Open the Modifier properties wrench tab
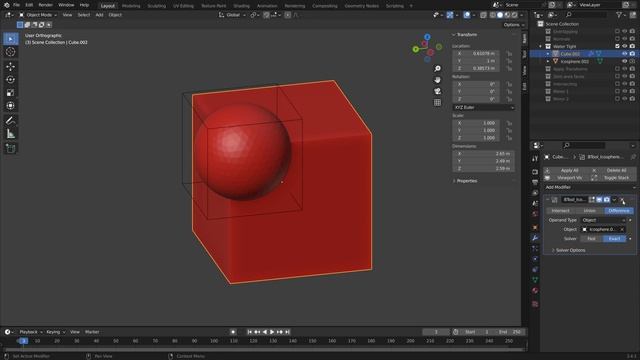 (x=535, y=238)
